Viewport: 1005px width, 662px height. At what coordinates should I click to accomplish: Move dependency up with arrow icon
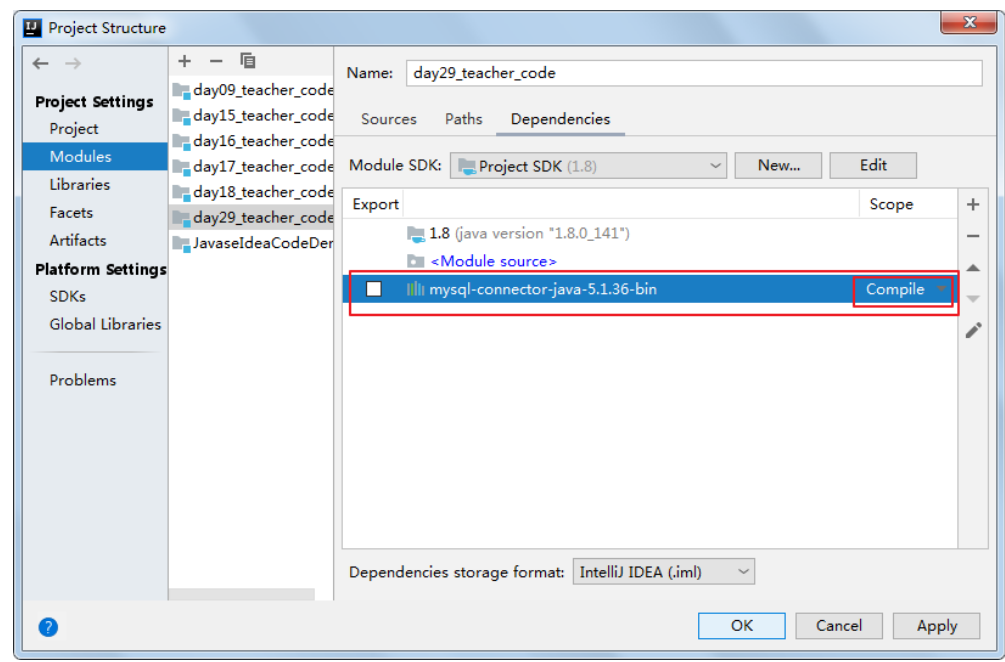point(973,268)
